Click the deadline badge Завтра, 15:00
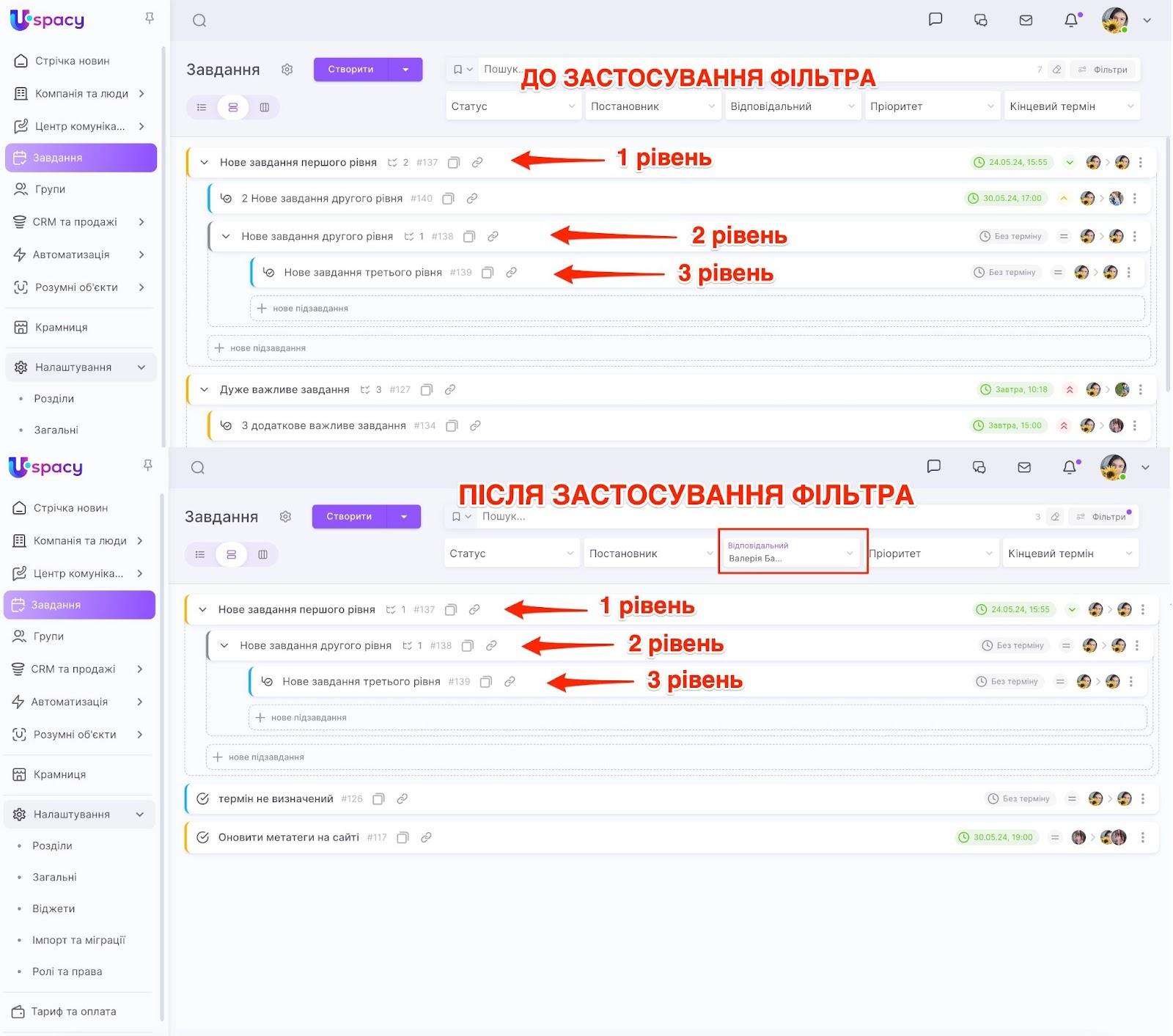The width and height of the screenshot is (1173, 1036). [x=1008, y=426]
